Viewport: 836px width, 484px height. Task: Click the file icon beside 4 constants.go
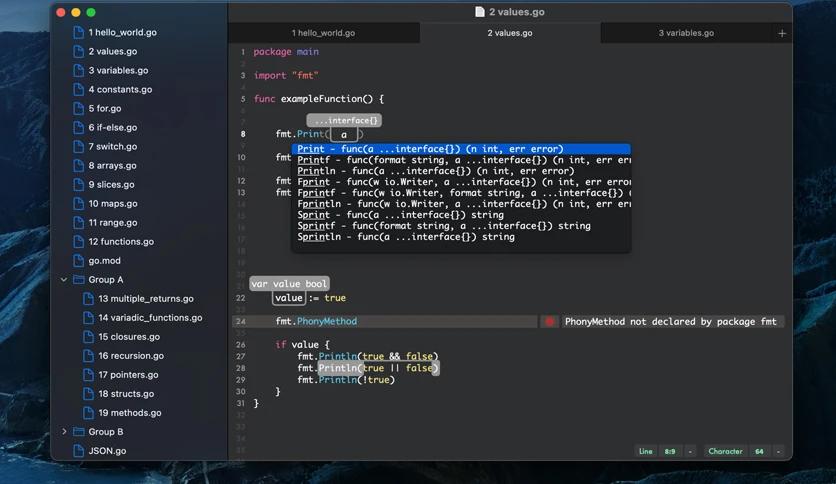click(78, 90)
